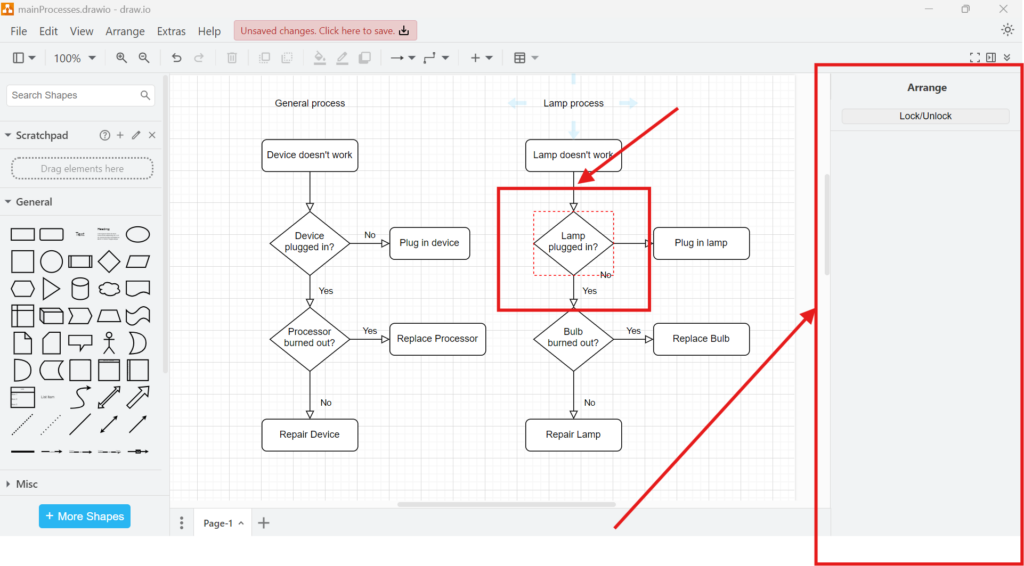Edit the Scratchpad with pencil icon
Image resolution: width=1024 pixels, height=566 pixels.
[x=136, y=135]
